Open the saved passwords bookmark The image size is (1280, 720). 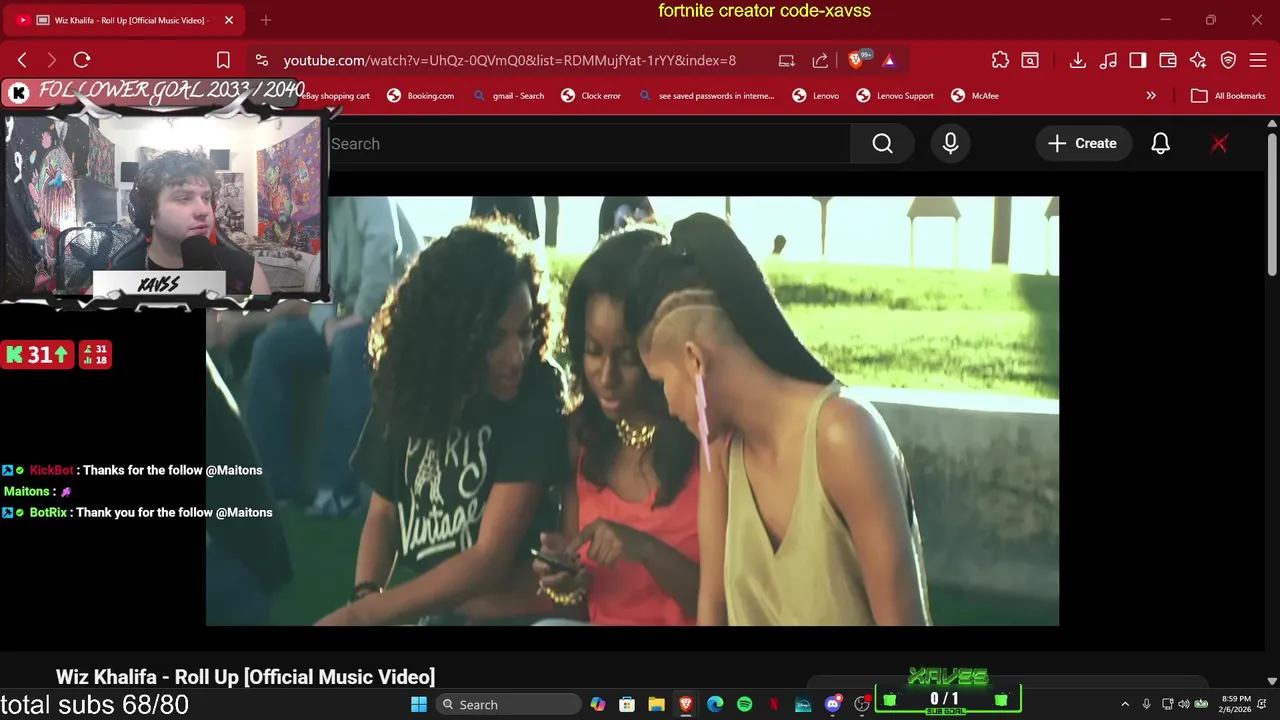point(707,96)
